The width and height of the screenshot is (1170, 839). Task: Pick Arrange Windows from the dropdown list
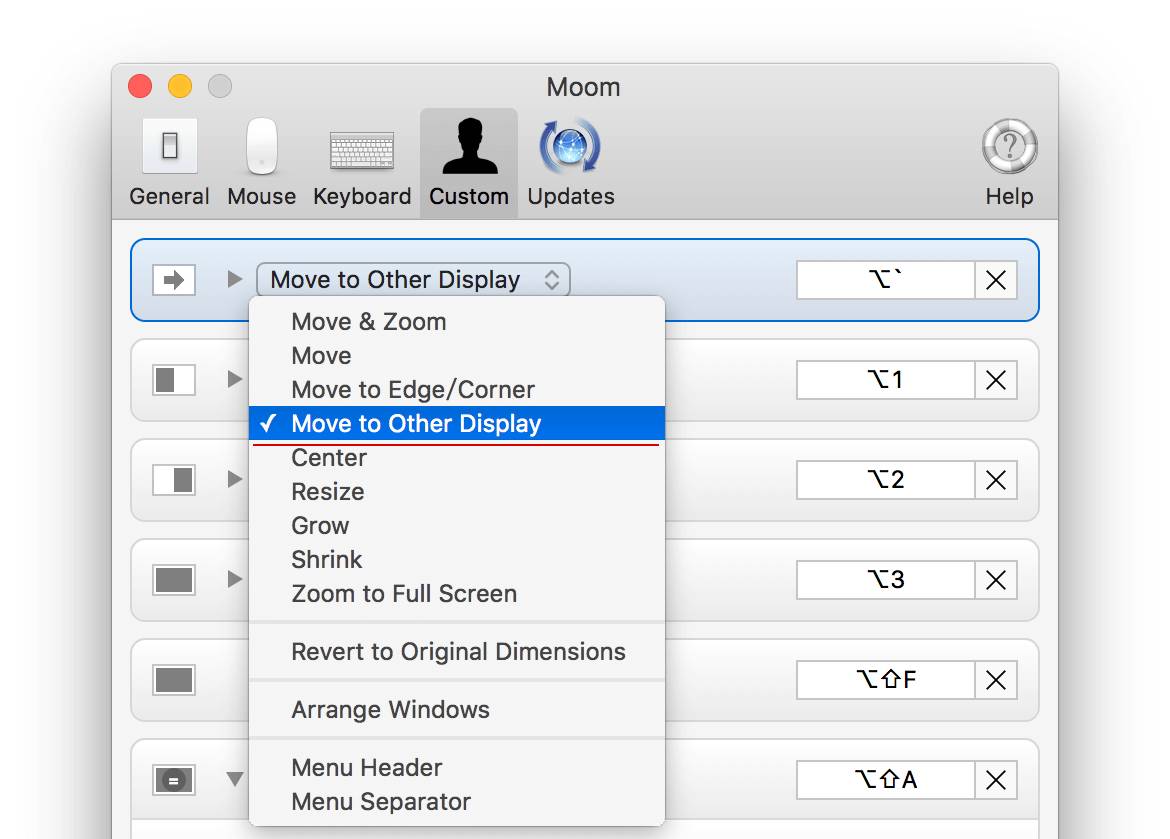390,710
